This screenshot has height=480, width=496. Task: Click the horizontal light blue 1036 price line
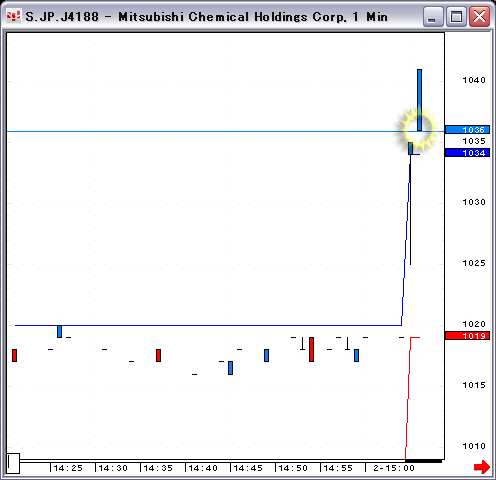200,132
